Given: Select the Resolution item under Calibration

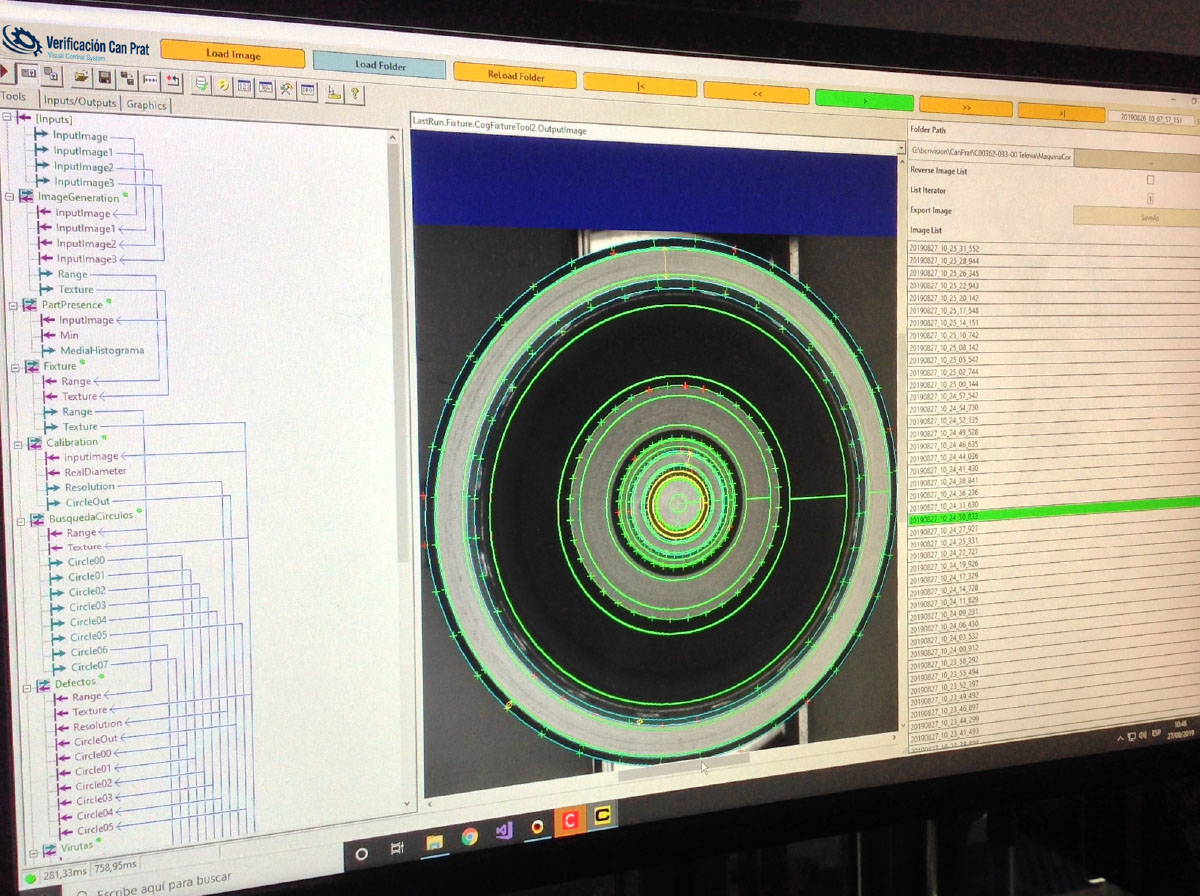Looking at the screenshot, I should (x=90, y=487).
